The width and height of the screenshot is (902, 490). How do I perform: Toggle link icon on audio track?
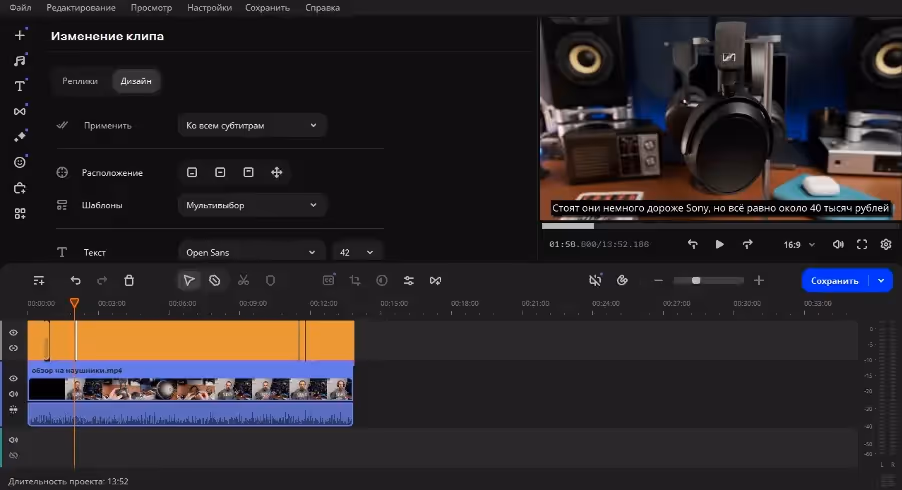(13, 455)
